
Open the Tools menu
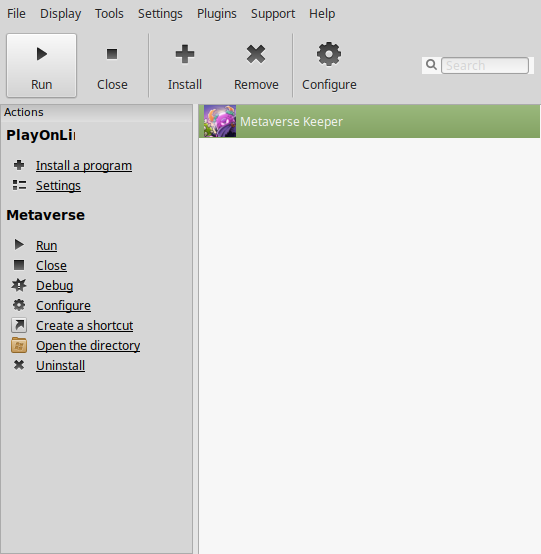point(109,13)
